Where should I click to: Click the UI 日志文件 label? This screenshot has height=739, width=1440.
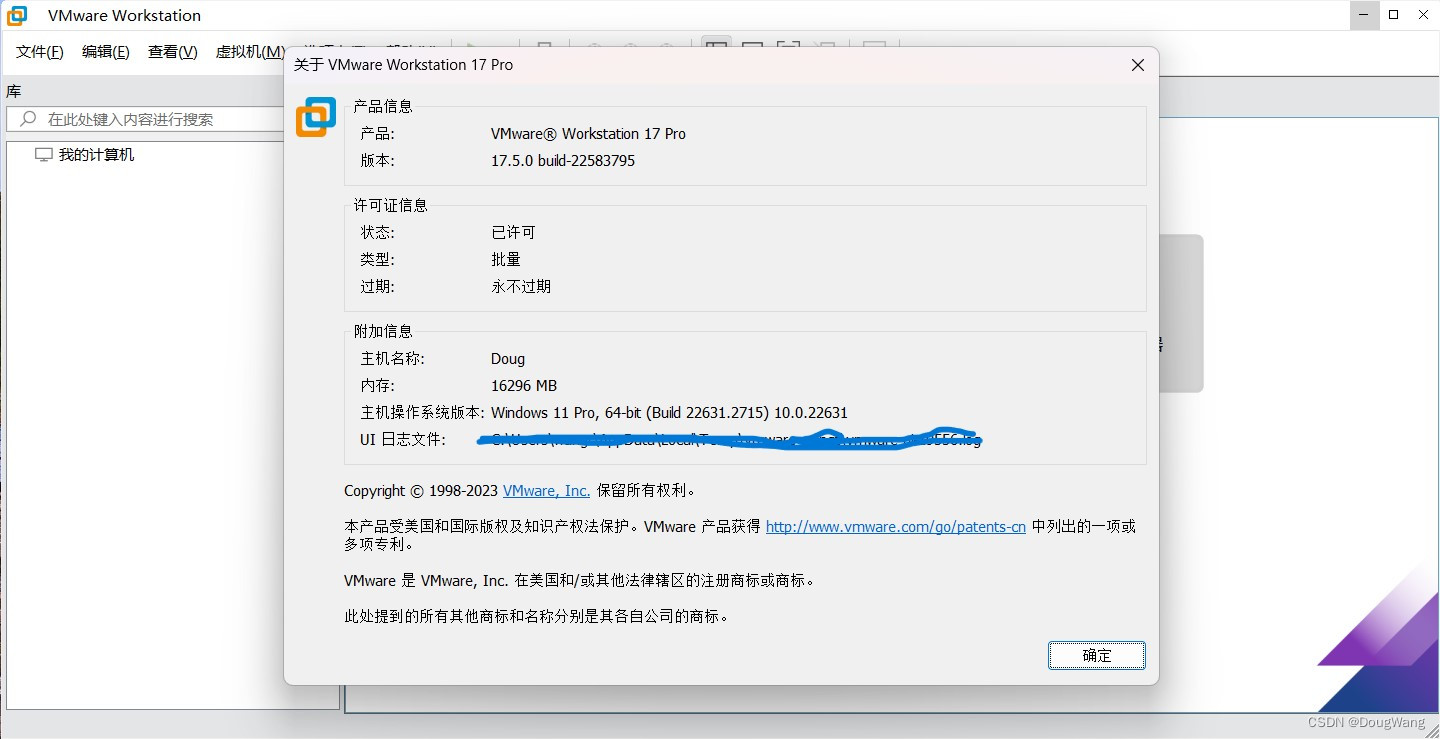(403, 440)
